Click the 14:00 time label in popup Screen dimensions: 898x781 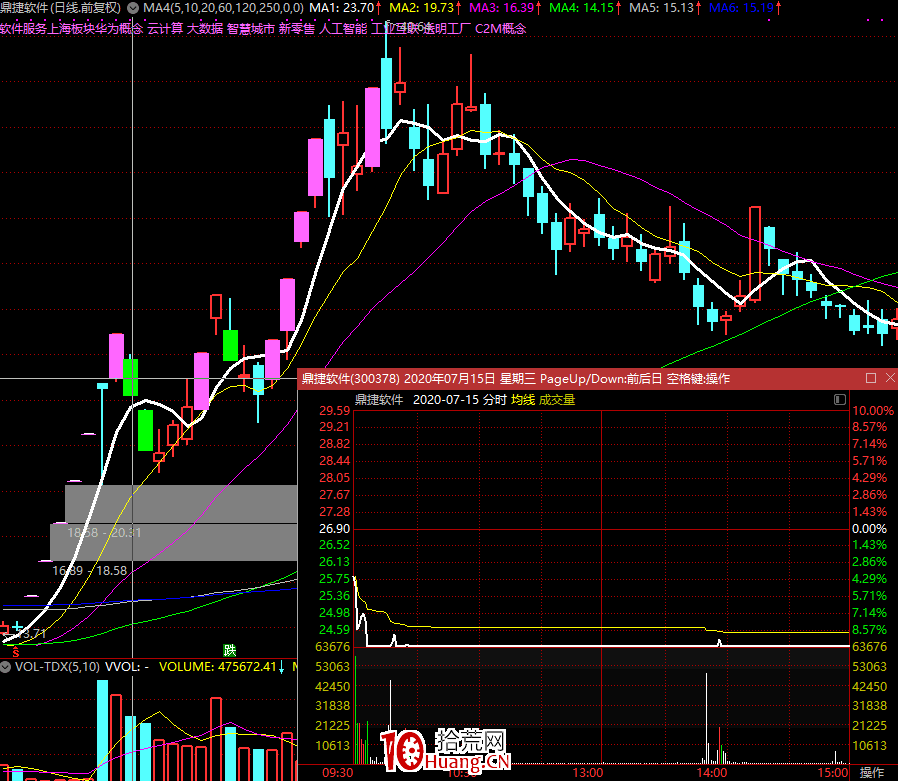[x=712, y=773]
